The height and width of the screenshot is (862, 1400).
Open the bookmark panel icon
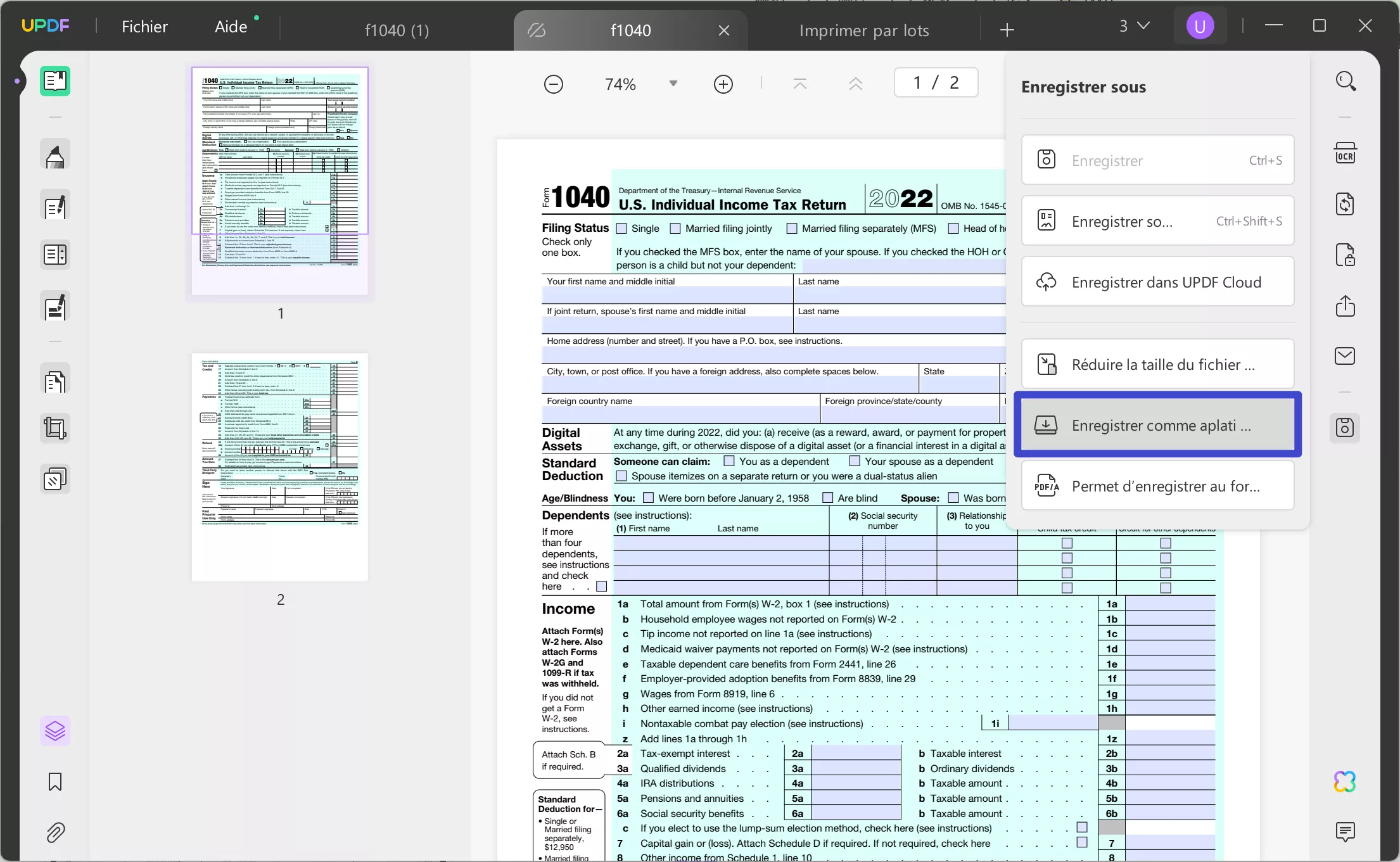[55, 782]
